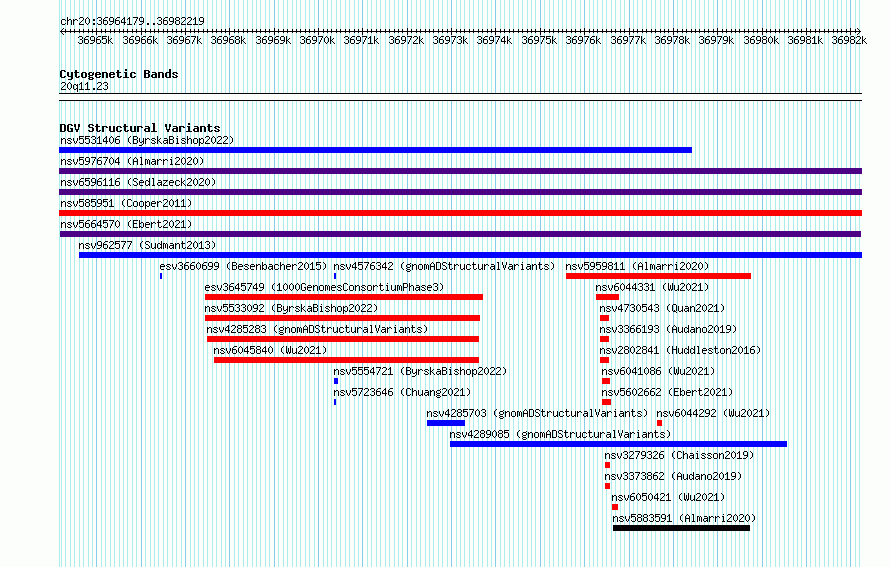Open nsv3366193 (Audano2019) label

[668, 329]
